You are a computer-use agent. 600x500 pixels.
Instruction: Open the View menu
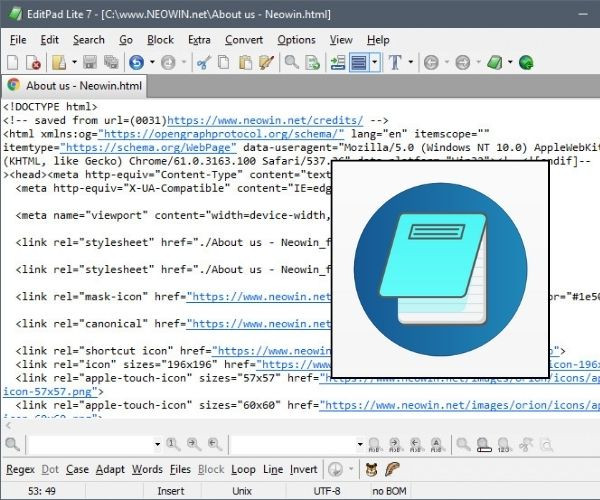[x=341, y=40]
